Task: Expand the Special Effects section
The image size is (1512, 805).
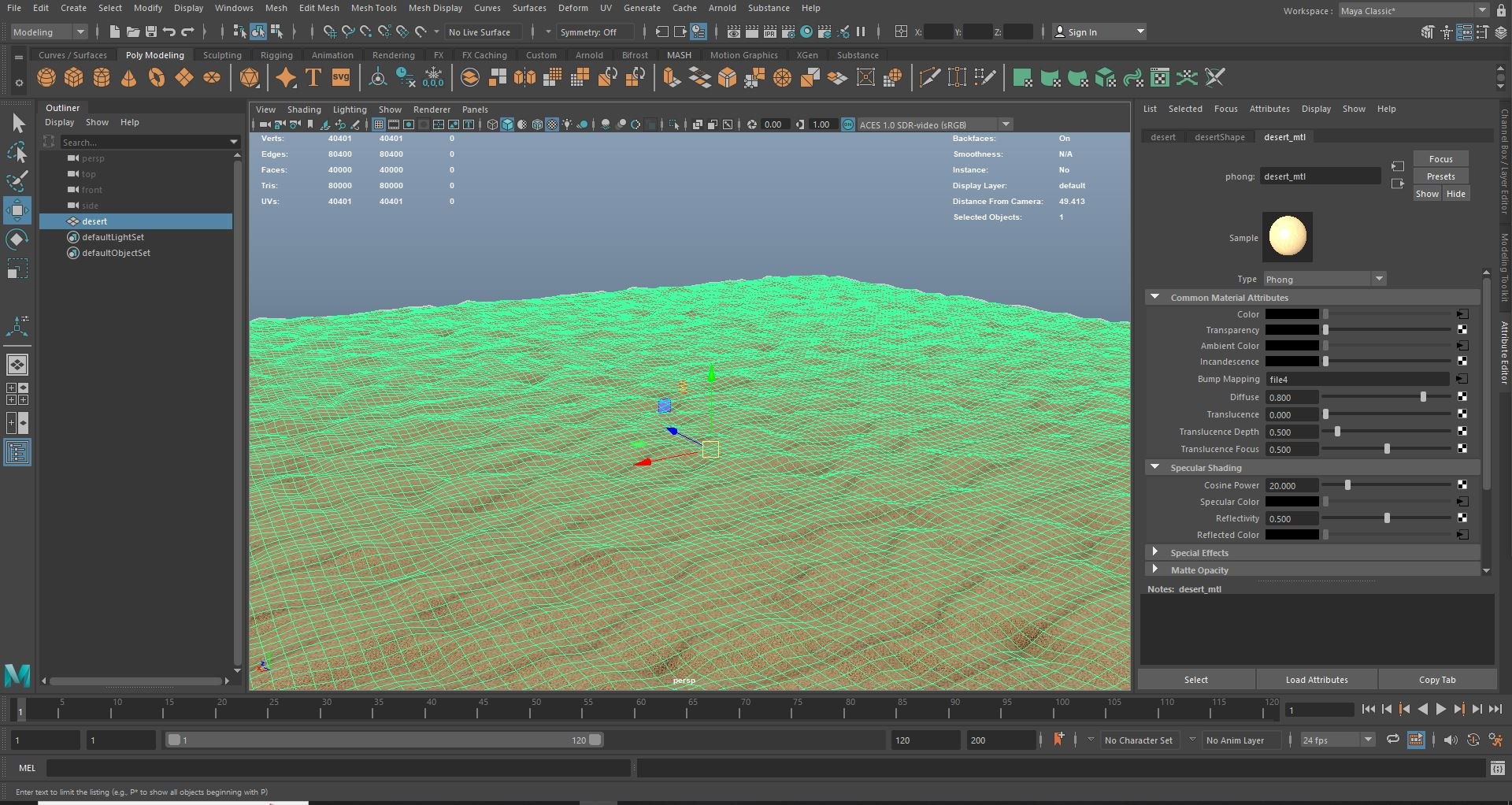Action: (1154, 552)
